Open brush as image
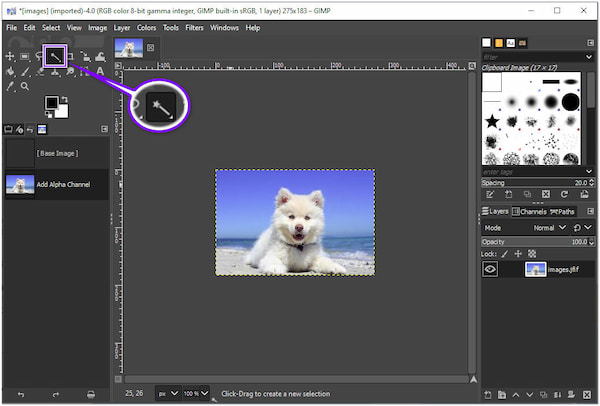The image size is (600, 406). (584, 194)
